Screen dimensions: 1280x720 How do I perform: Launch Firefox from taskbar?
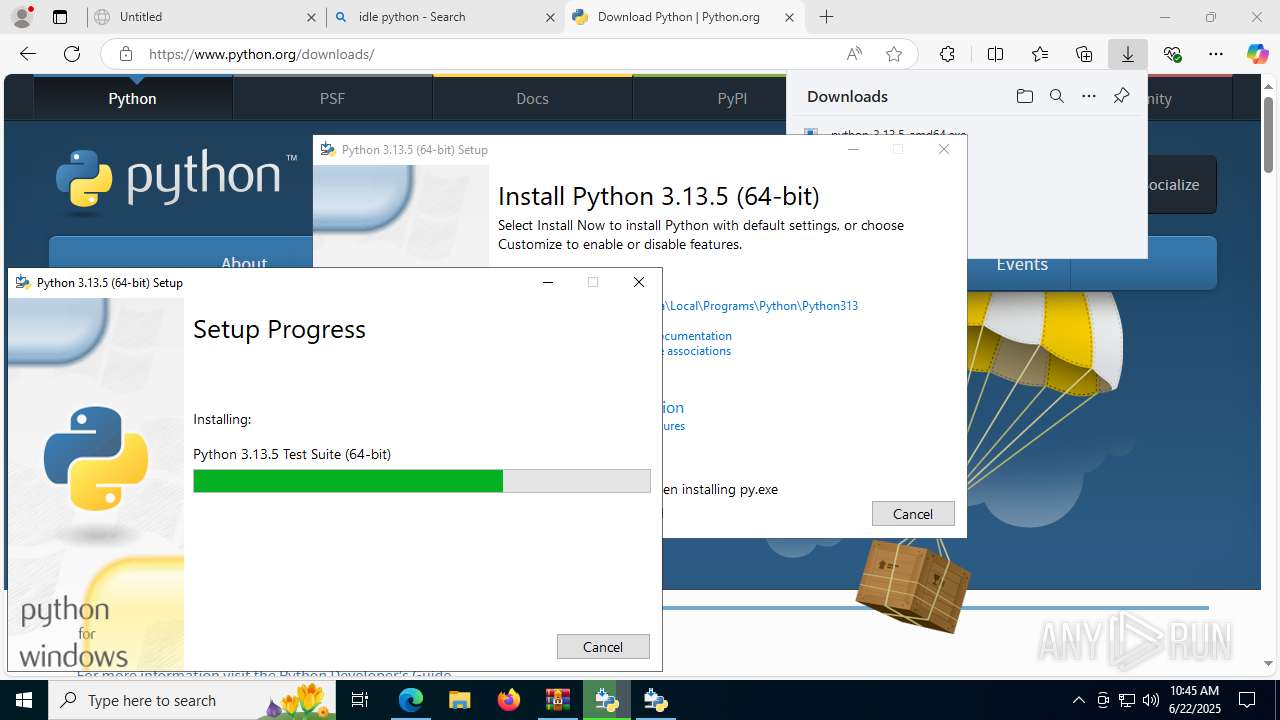click(508, 700)
